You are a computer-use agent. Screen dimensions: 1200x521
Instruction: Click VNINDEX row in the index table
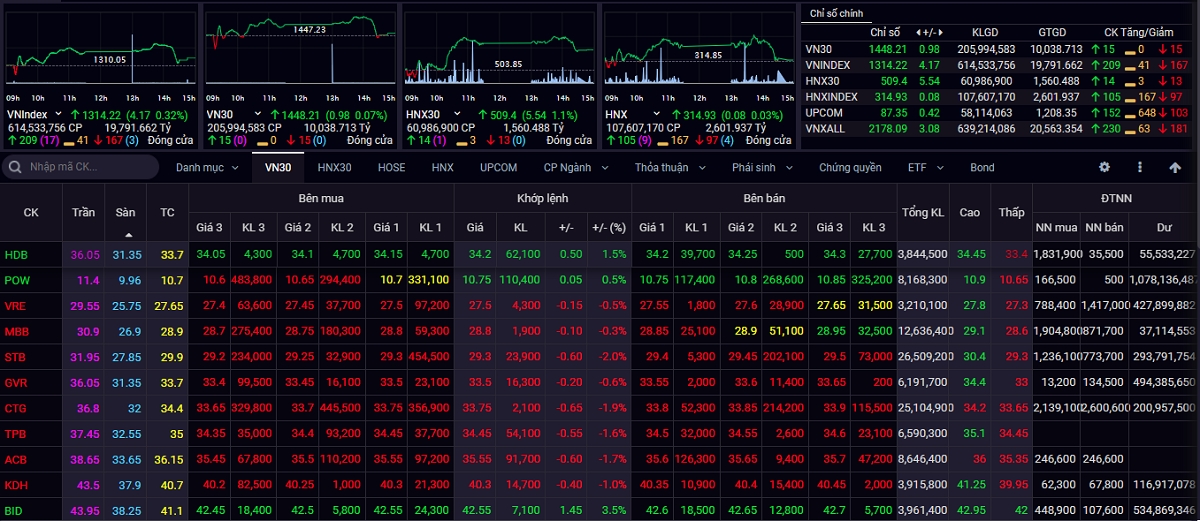(998, 65)
